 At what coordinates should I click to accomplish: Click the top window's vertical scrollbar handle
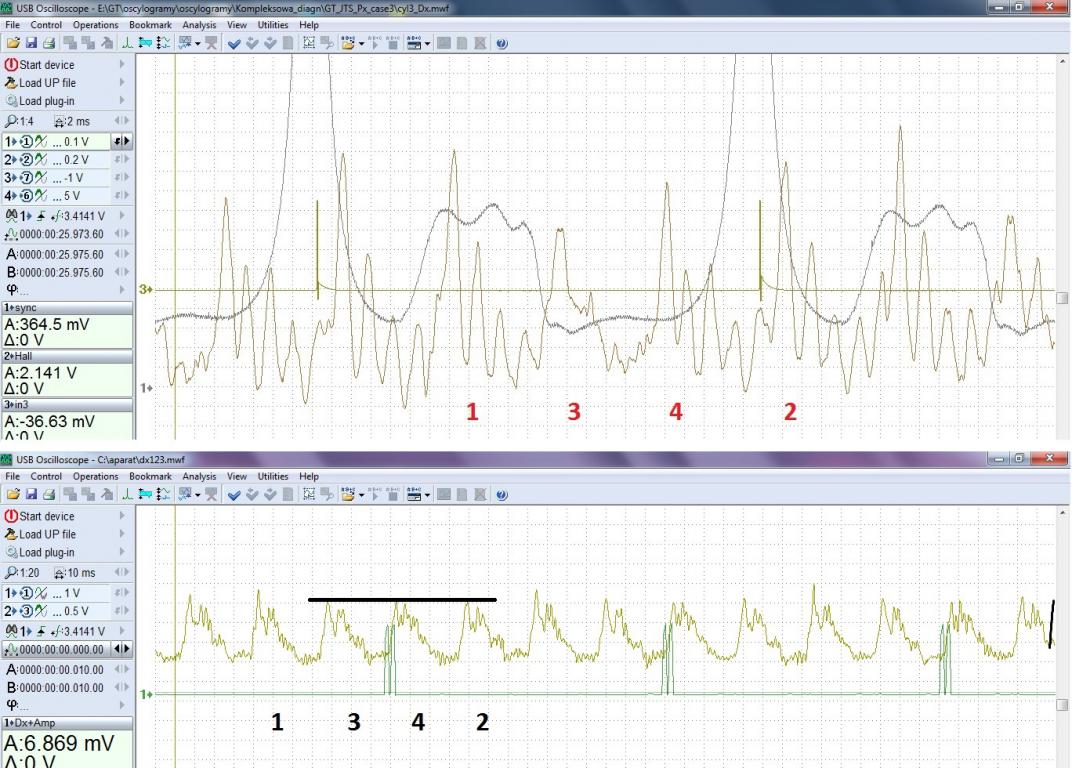pos(1062,298)
